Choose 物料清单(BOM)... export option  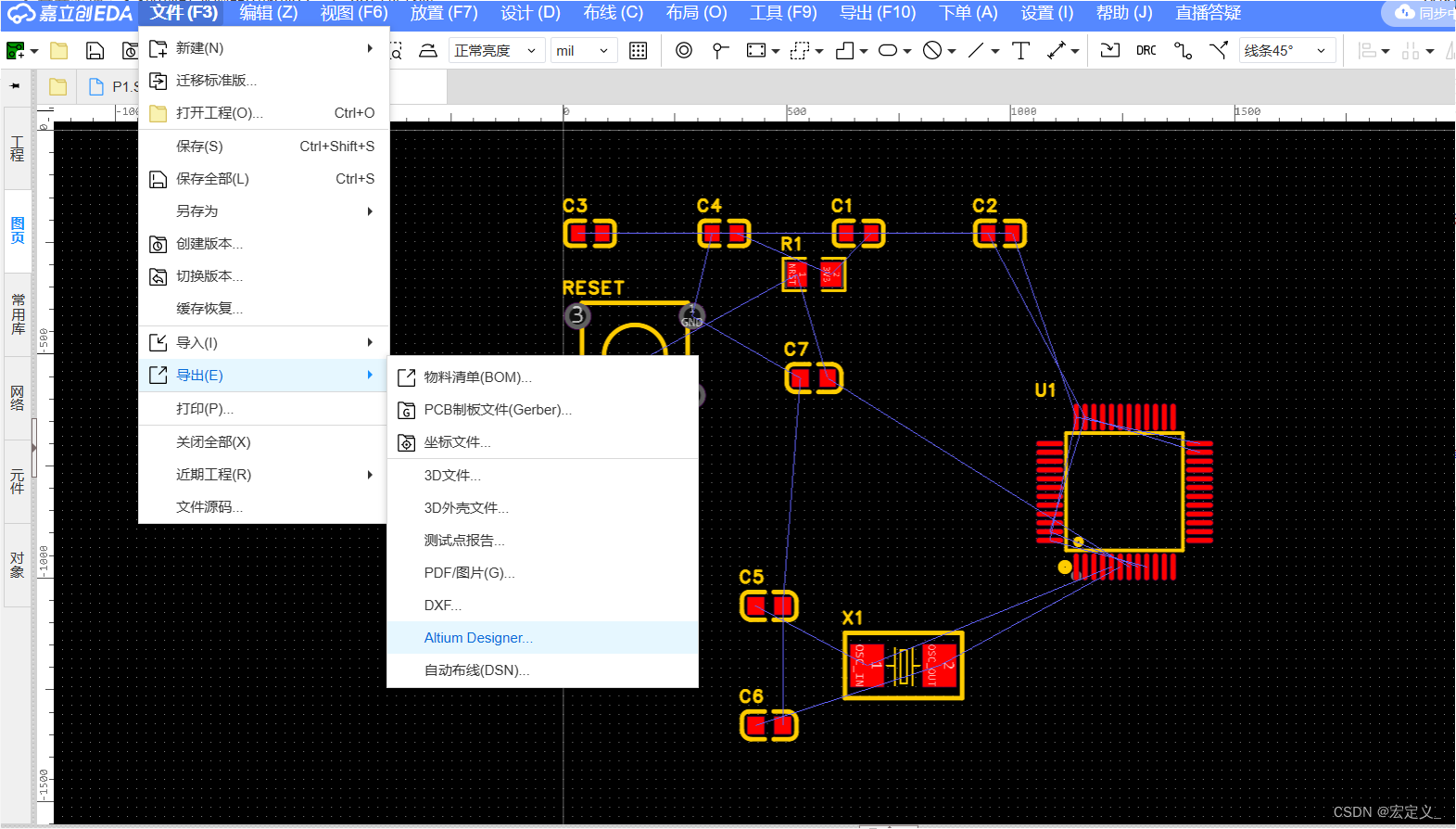tap(542, 377)
